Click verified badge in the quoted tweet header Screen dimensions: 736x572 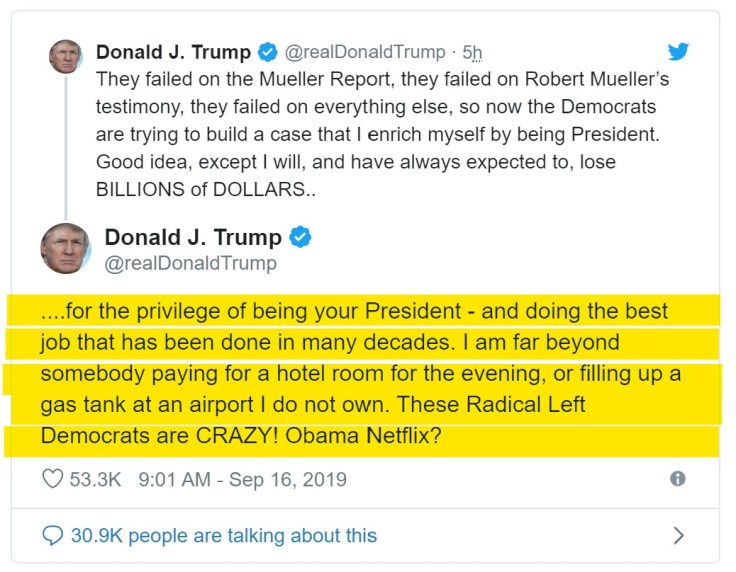tap(268, 52)
